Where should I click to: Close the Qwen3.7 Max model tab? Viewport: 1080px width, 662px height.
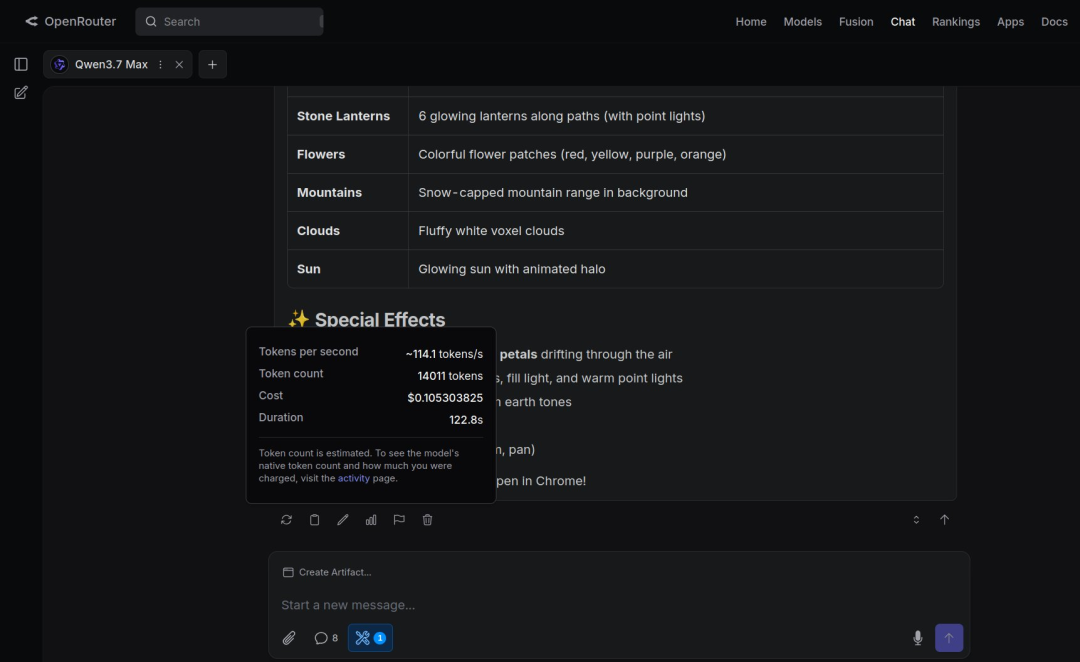(179, 64)
